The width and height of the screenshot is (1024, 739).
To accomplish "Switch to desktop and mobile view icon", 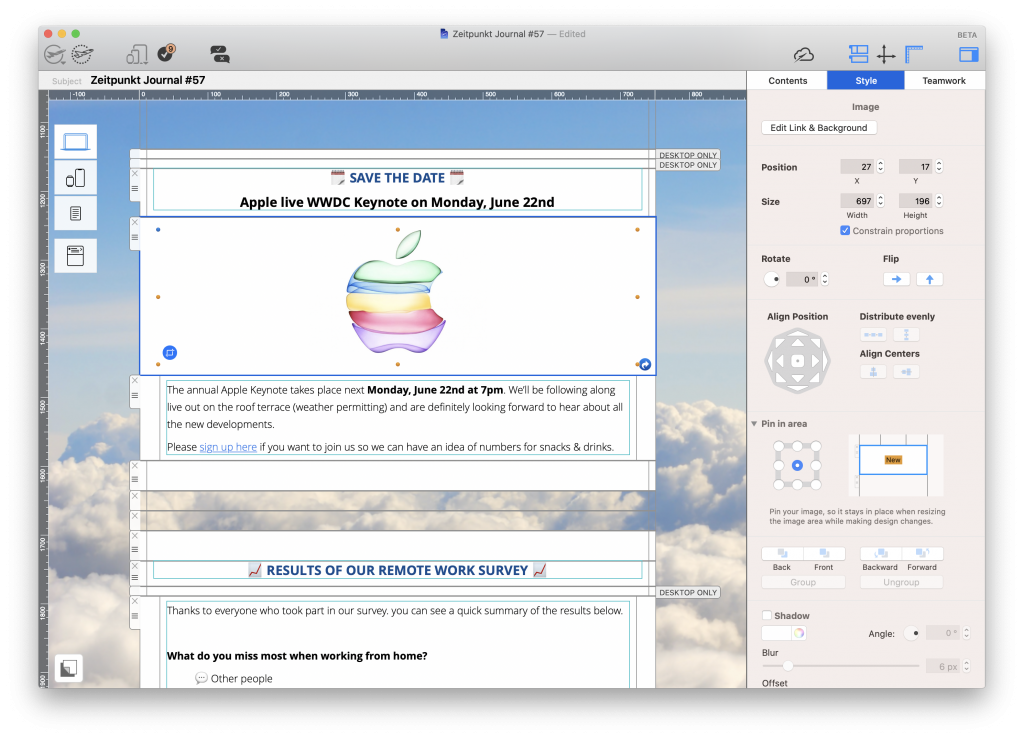I will [x=76, y=178].
